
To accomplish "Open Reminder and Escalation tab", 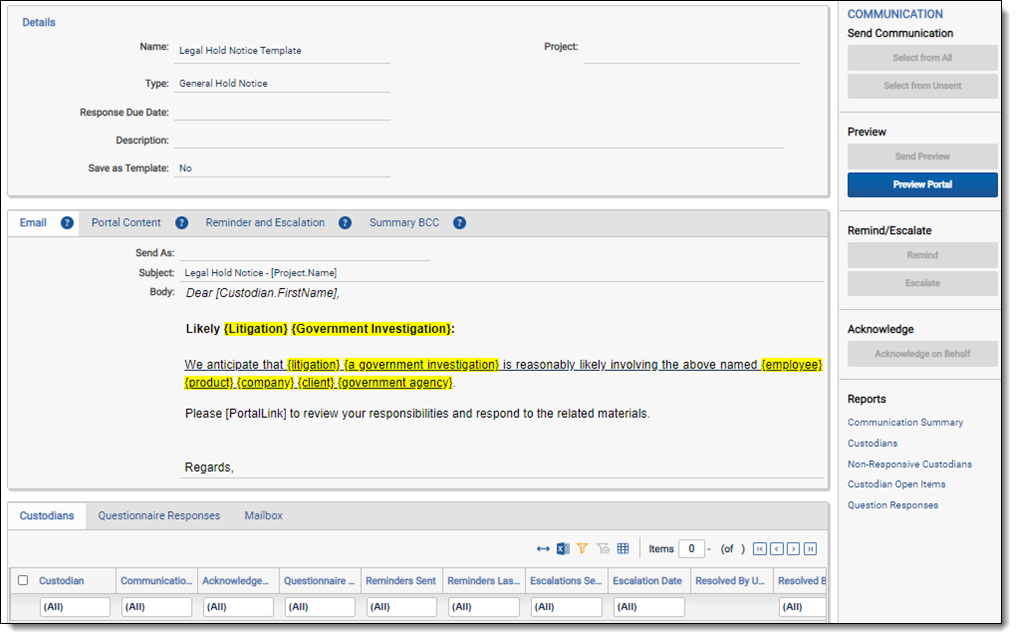I will pyautogui.click(x=265, y=223).
